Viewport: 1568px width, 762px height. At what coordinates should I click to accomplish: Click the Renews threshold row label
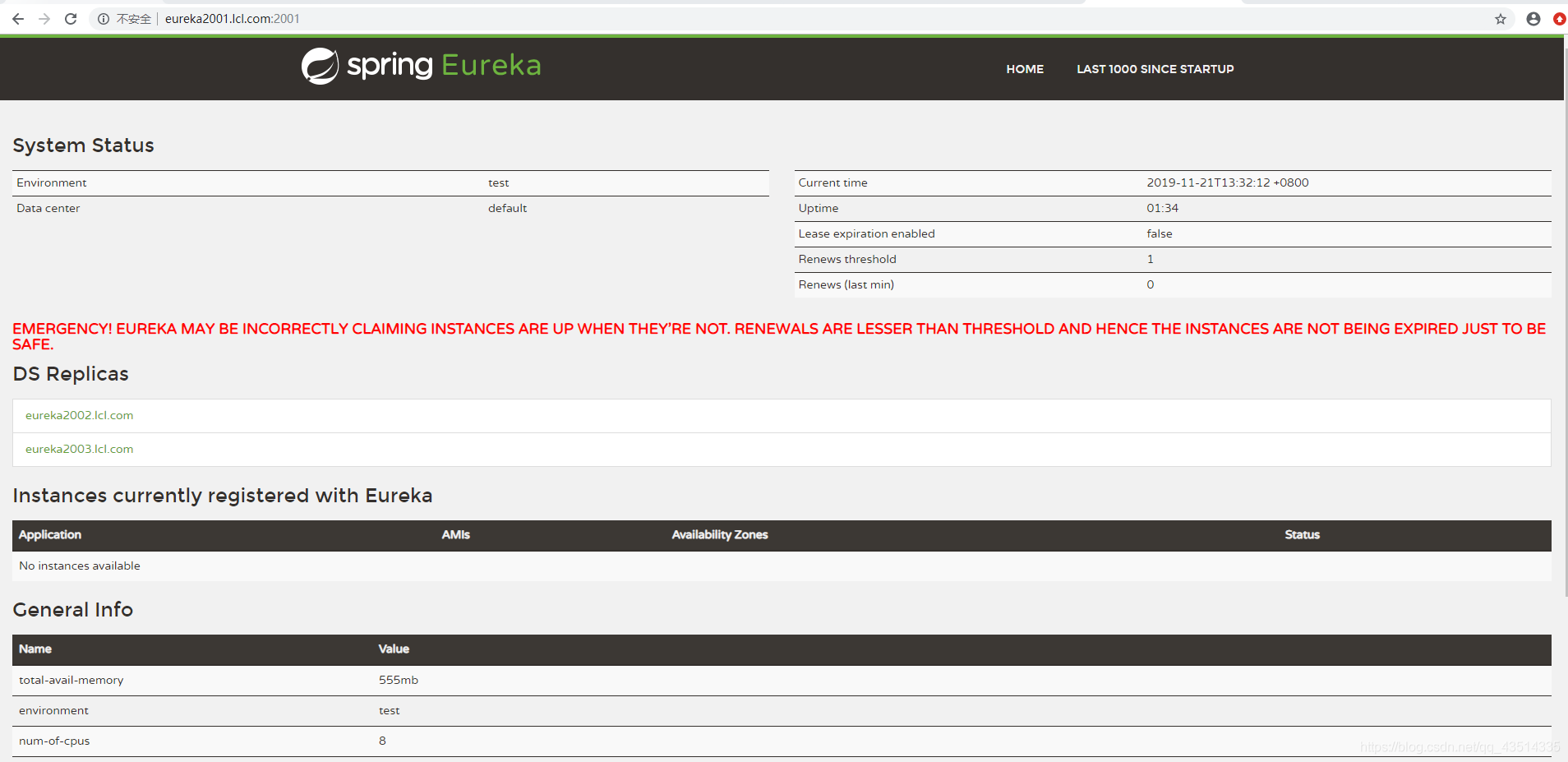coord(847,259)
